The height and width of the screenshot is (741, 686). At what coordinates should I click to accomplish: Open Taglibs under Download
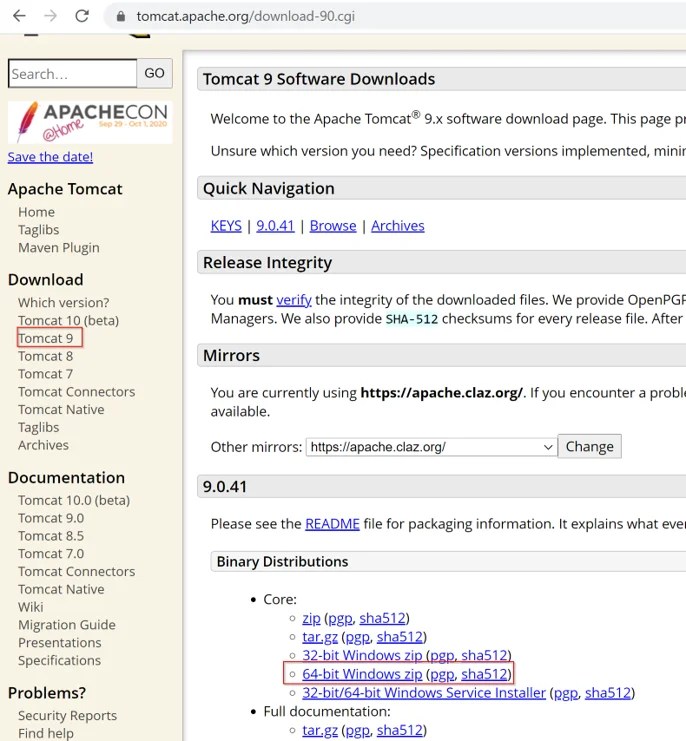(x=39, y=427)
